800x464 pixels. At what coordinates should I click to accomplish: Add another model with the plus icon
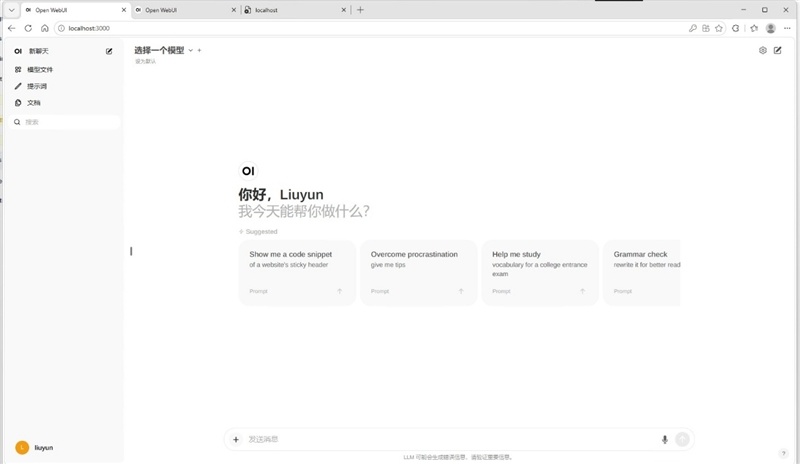pos(199,50)
